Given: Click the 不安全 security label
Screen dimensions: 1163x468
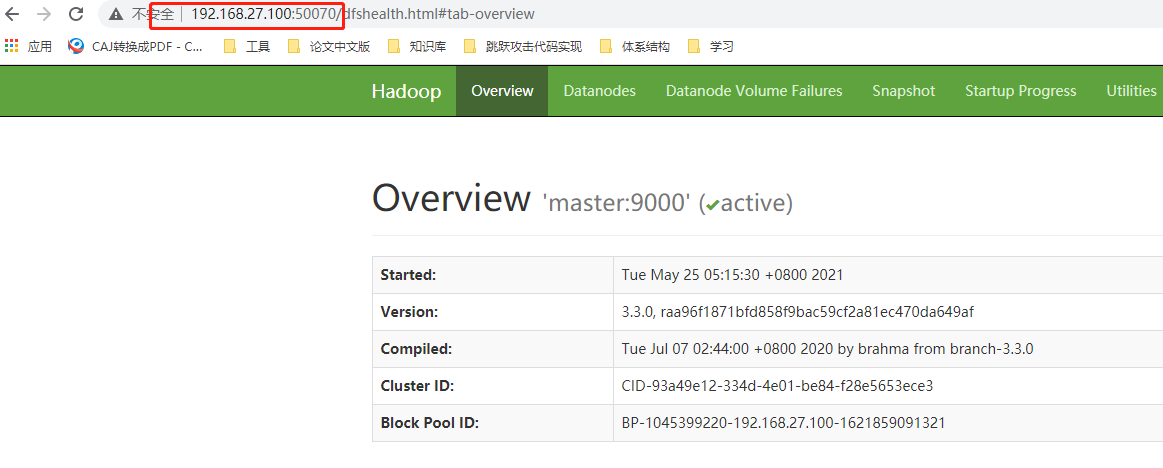Looking at the screenshot, I should (152, 14).
